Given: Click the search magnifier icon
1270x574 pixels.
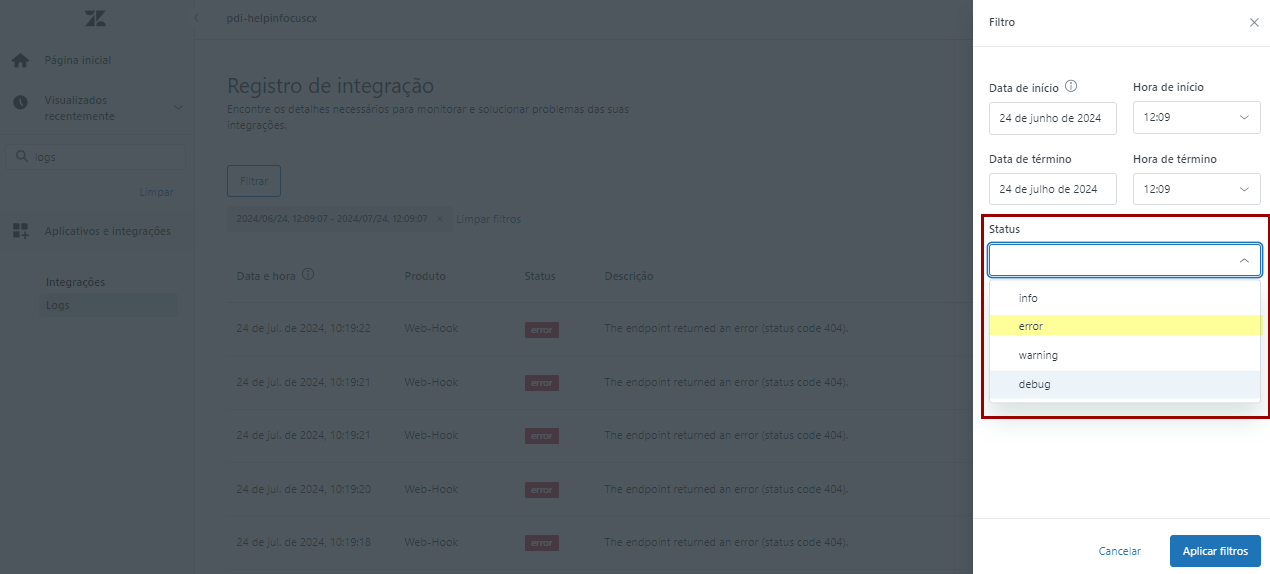Looking at the screenshot, I should [22, 157].
